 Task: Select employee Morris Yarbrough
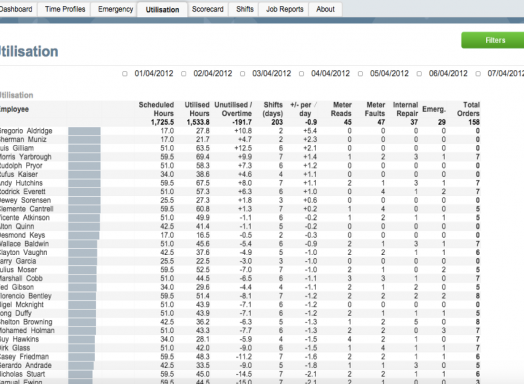26,157
